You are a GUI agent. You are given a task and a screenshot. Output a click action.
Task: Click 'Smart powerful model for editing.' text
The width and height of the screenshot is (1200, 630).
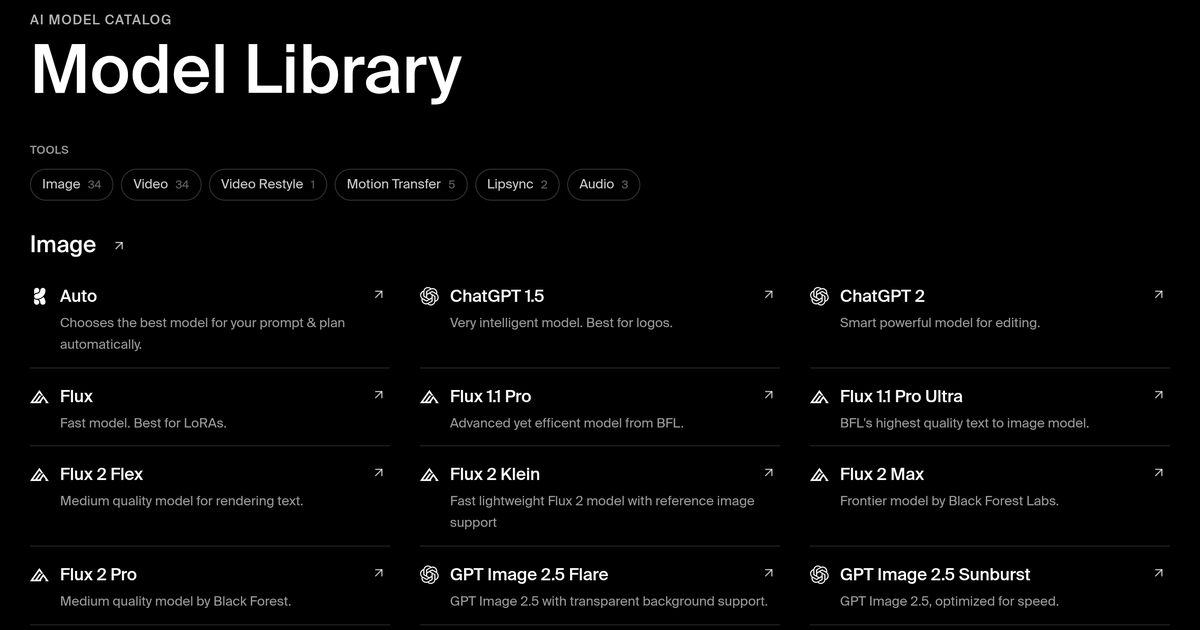coord(940,323)
